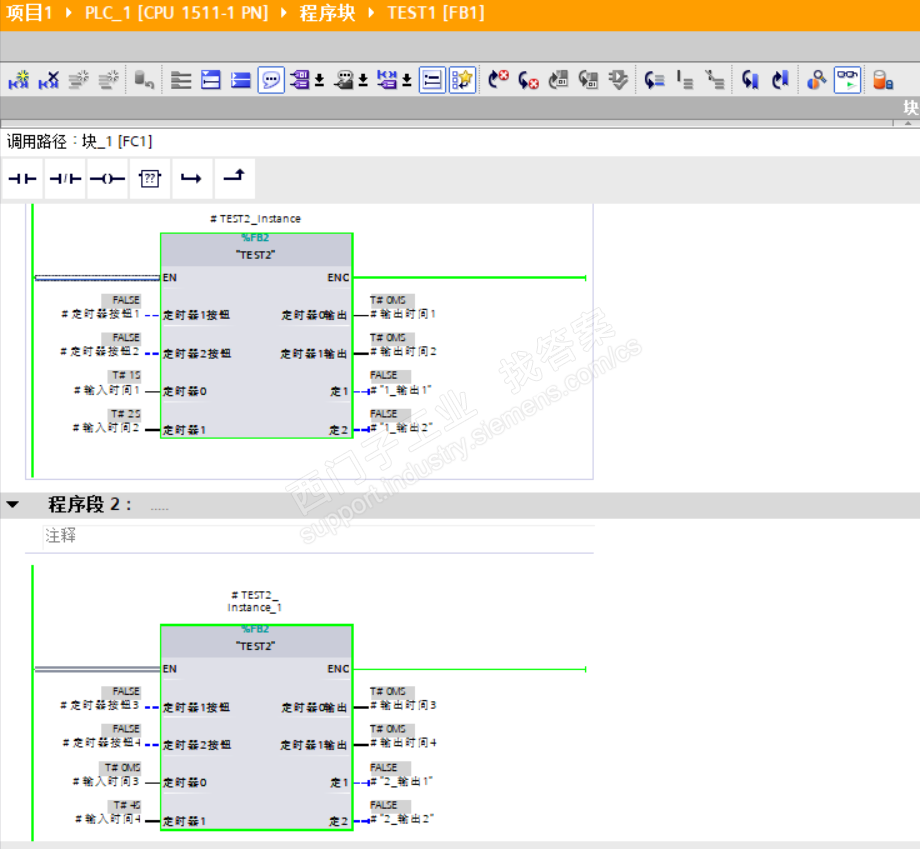Click the indent text lines icon

[685, 80]
